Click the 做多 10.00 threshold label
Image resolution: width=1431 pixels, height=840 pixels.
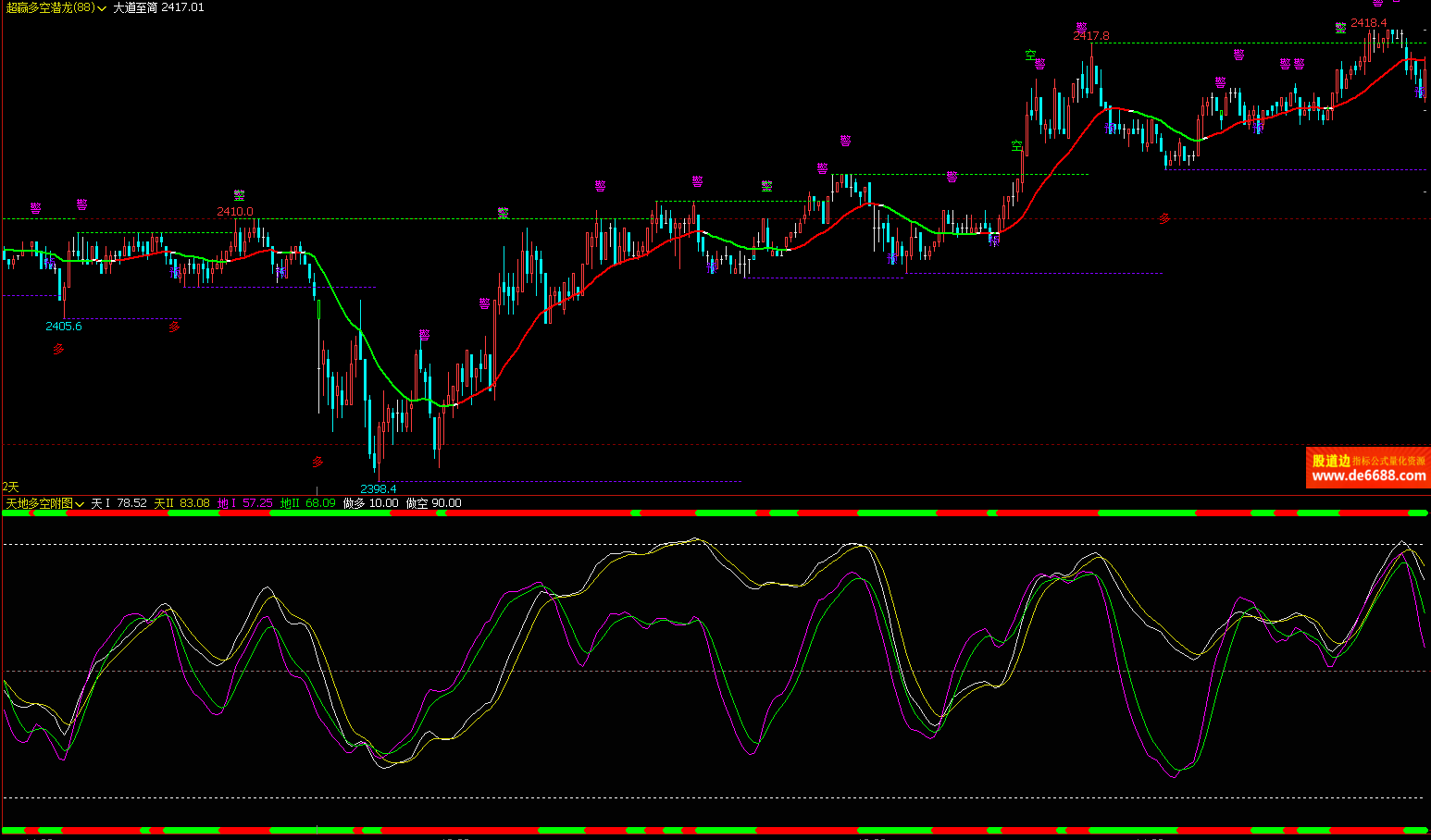(x=370, y=503)
